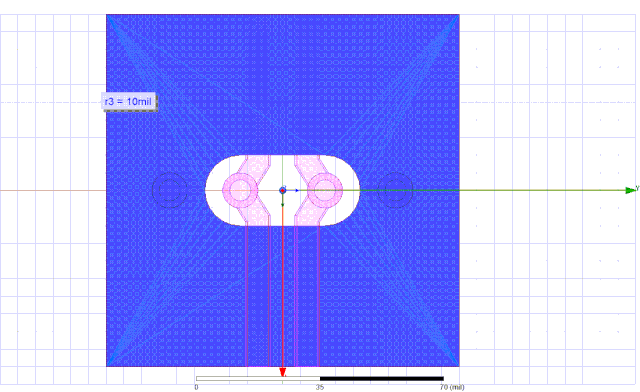This screenshot has height=392, width=640.
Task: Click the center hole of right via
Action: coord(325,191)
